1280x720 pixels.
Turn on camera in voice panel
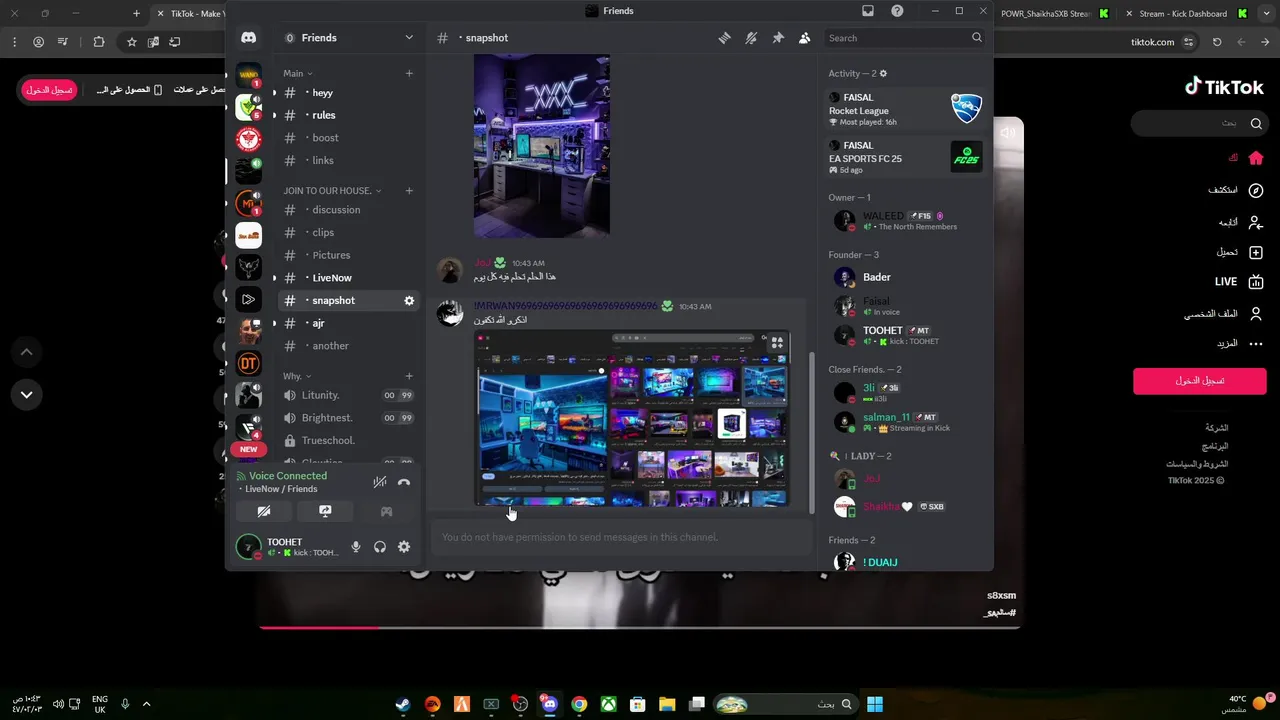pyautogui.click(x=264, y=511)
